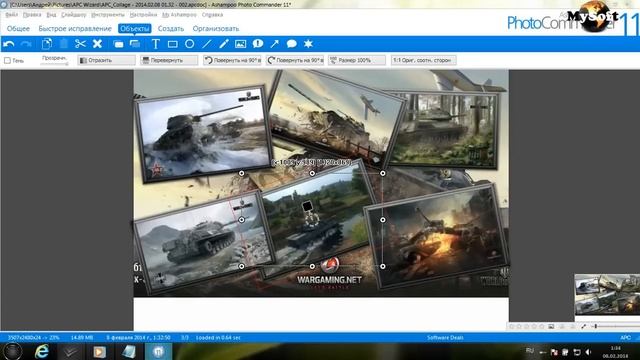Click the Размер 100% button
Viewport: 640px width, 360px height.
pos(357,60)
